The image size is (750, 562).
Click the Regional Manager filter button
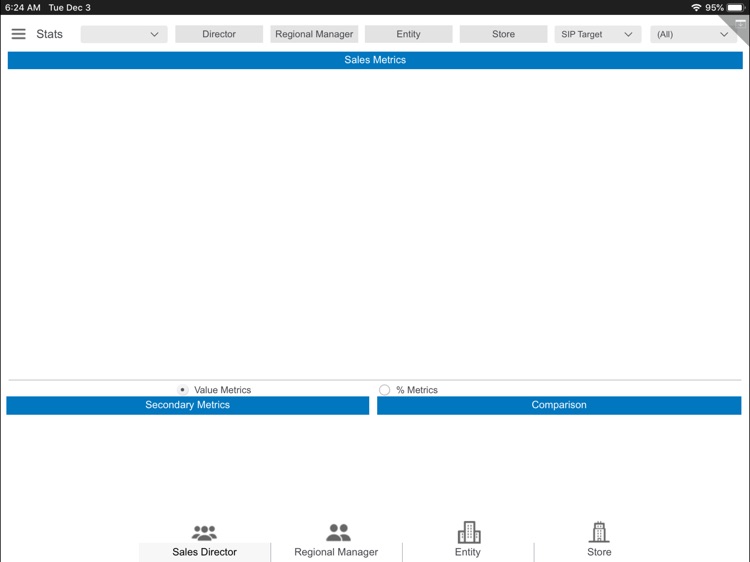(314, 34)
